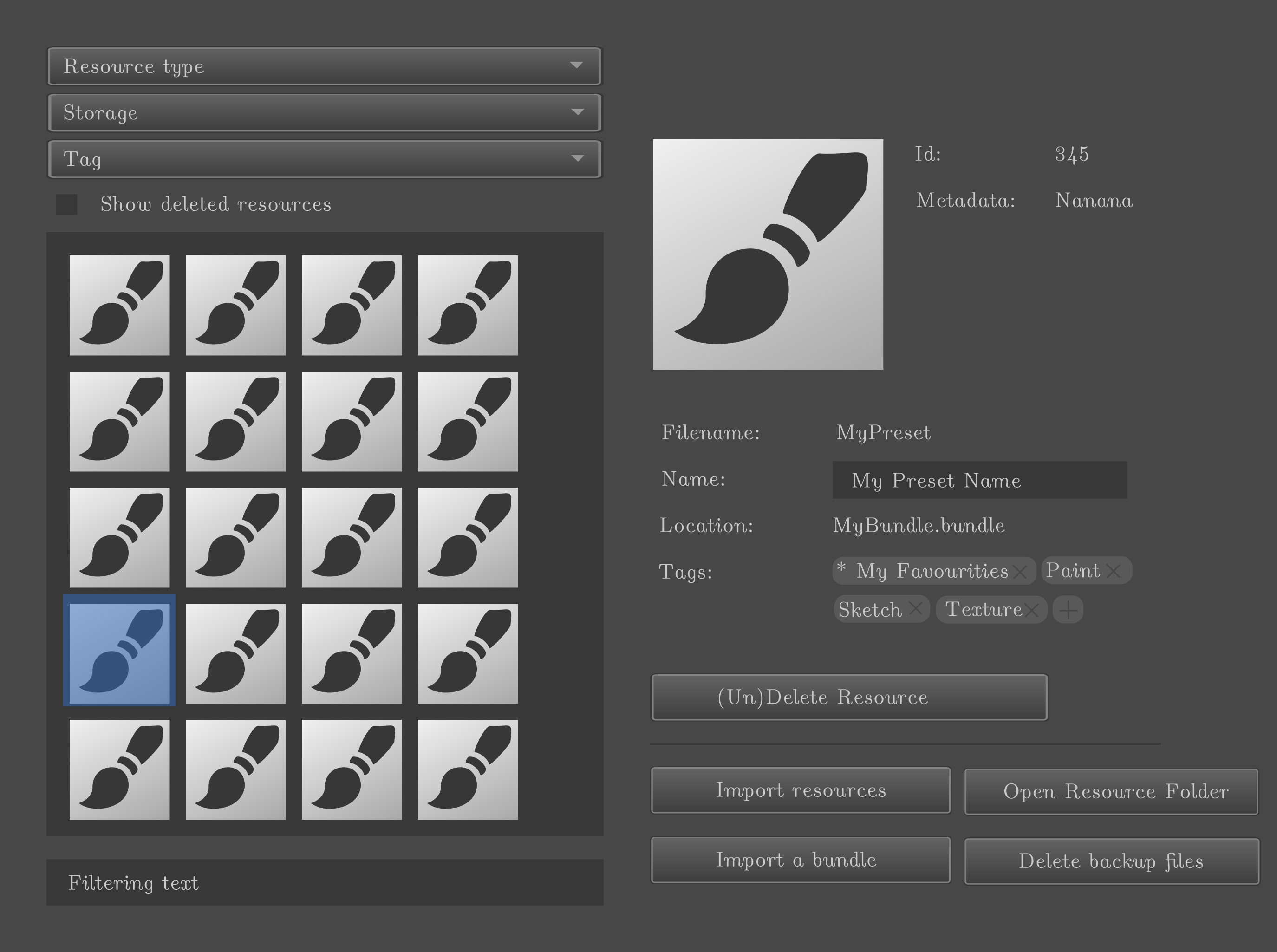
Task: Remove the Paint tag via its X
Action: (x=1114, y=571)
